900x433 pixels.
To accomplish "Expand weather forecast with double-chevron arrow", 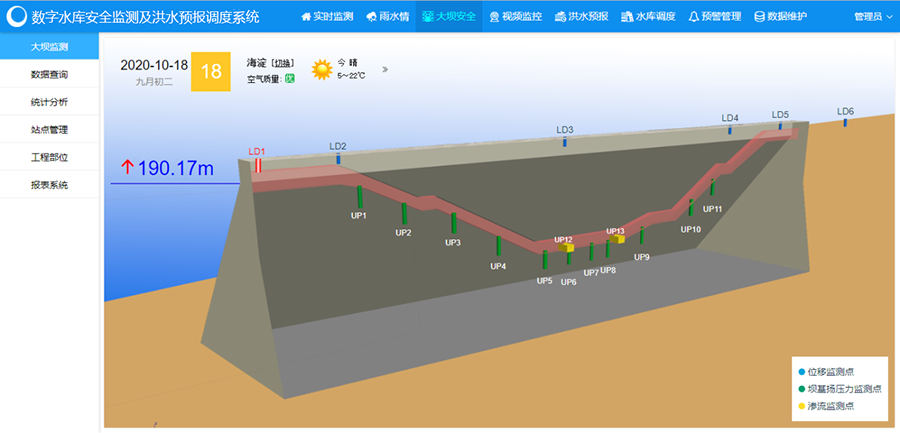I will click(x=385, y=70).
